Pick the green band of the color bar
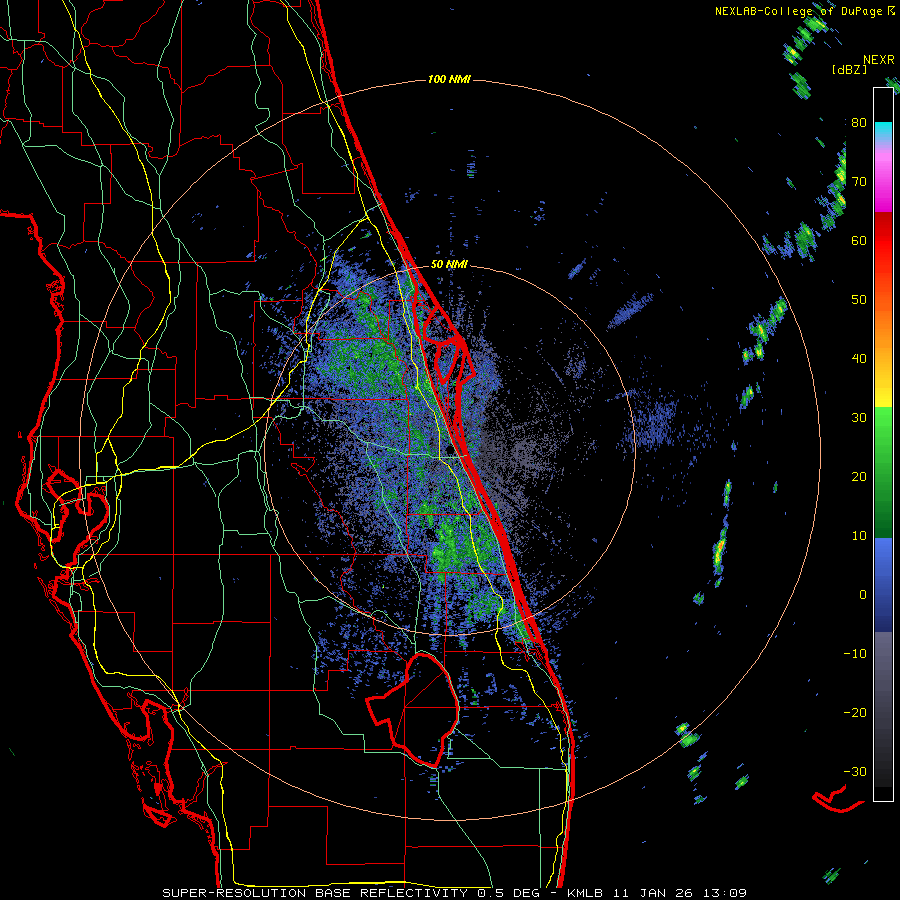Image resolution: width=900 pixels, height=900 pixels. coord(883,472)
